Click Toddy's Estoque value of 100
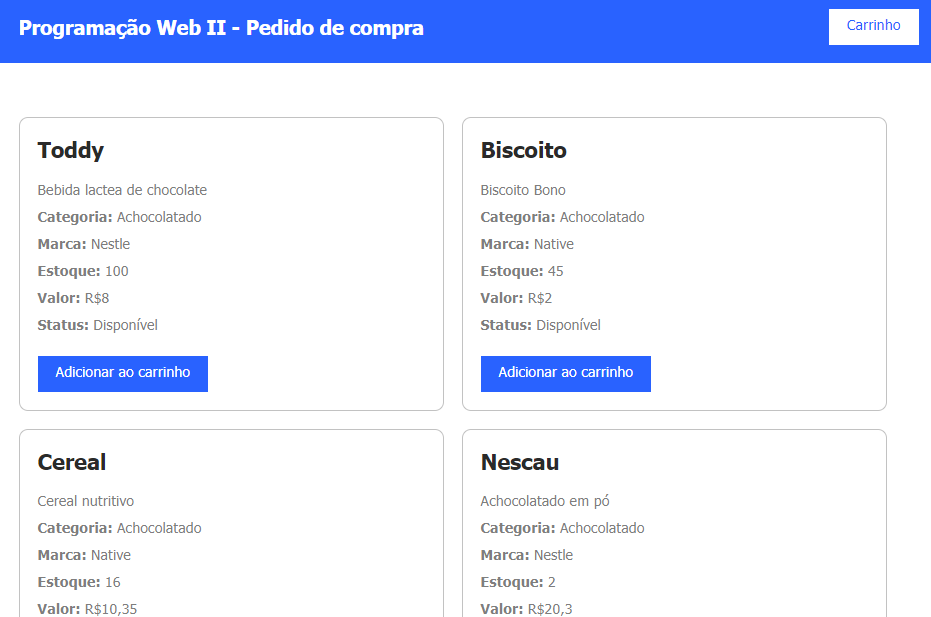The height and width of the screenshot is (617, 931). (117, 271)
